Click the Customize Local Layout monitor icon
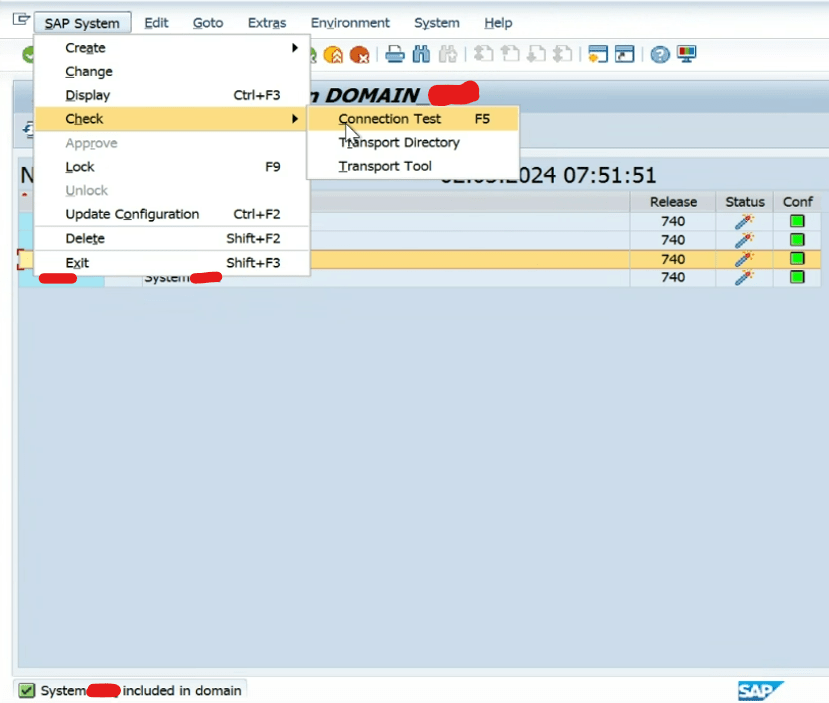This screenshot has width=829, height=703. tap(687, 54)
